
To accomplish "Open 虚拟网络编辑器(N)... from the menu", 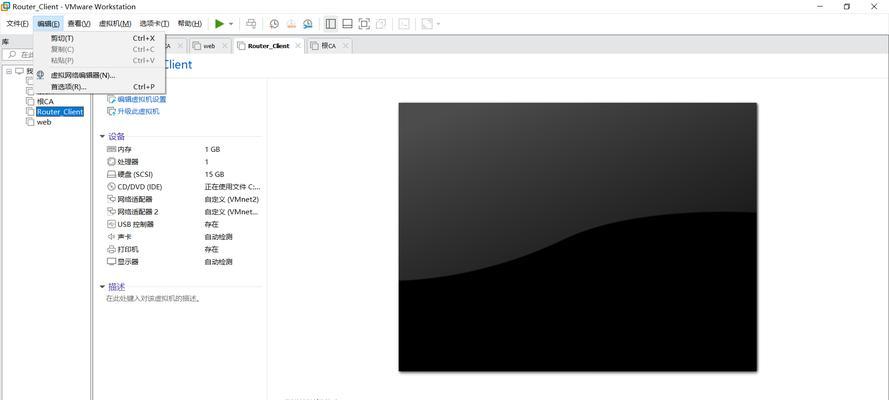I will coord(100,75).
